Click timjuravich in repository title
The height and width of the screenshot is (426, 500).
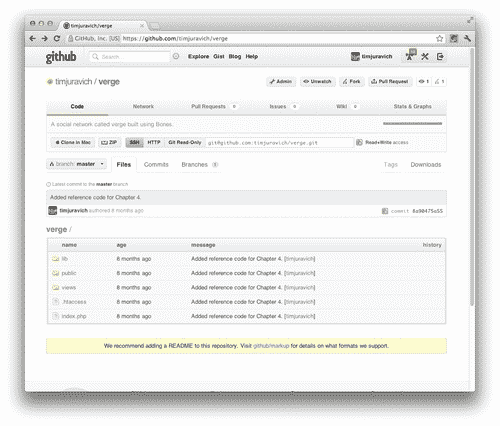(x=73, y=82)
